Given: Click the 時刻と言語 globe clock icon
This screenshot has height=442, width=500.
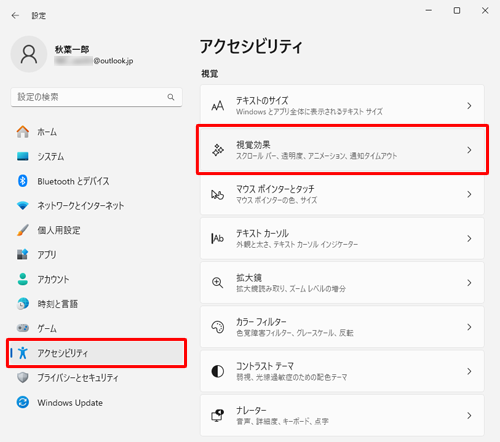Looking at the screenshot, I should point(23,304).
